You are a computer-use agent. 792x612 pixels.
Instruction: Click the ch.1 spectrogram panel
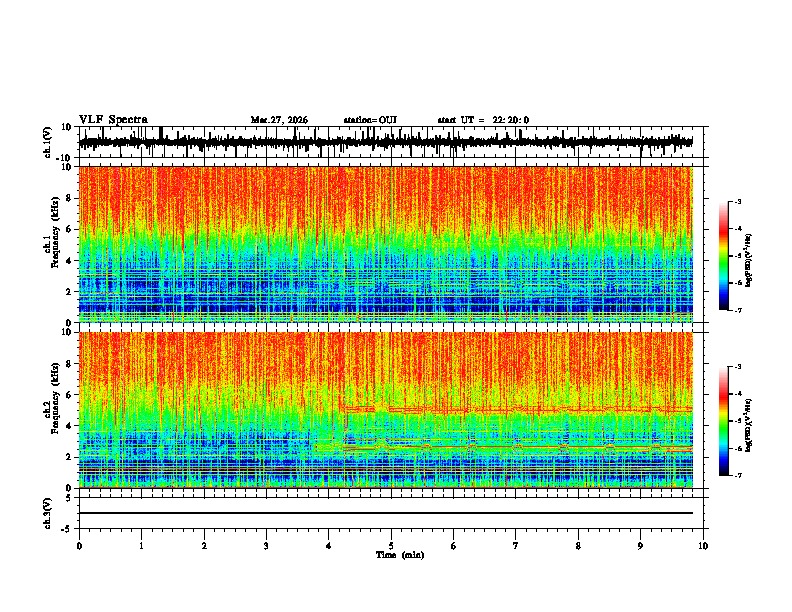tap(386, 244)
